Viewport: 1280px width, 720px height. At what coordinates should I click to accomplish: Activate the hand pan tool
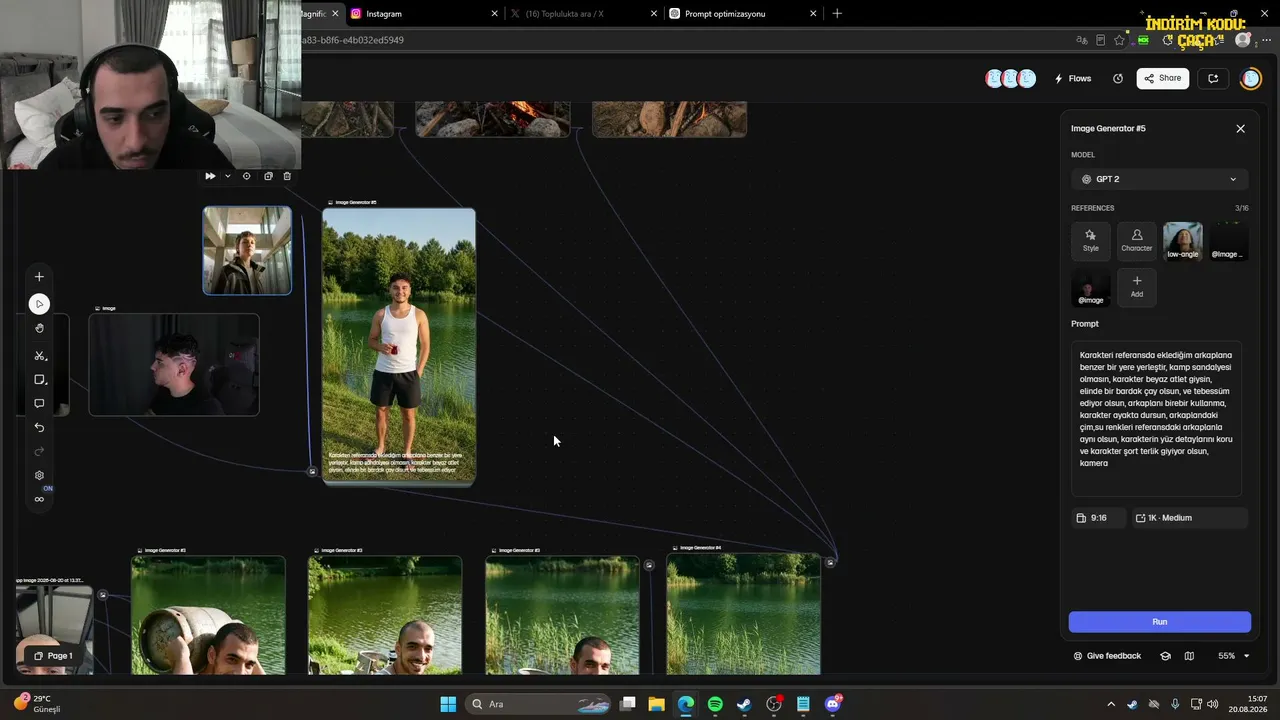tap(39, 328)
